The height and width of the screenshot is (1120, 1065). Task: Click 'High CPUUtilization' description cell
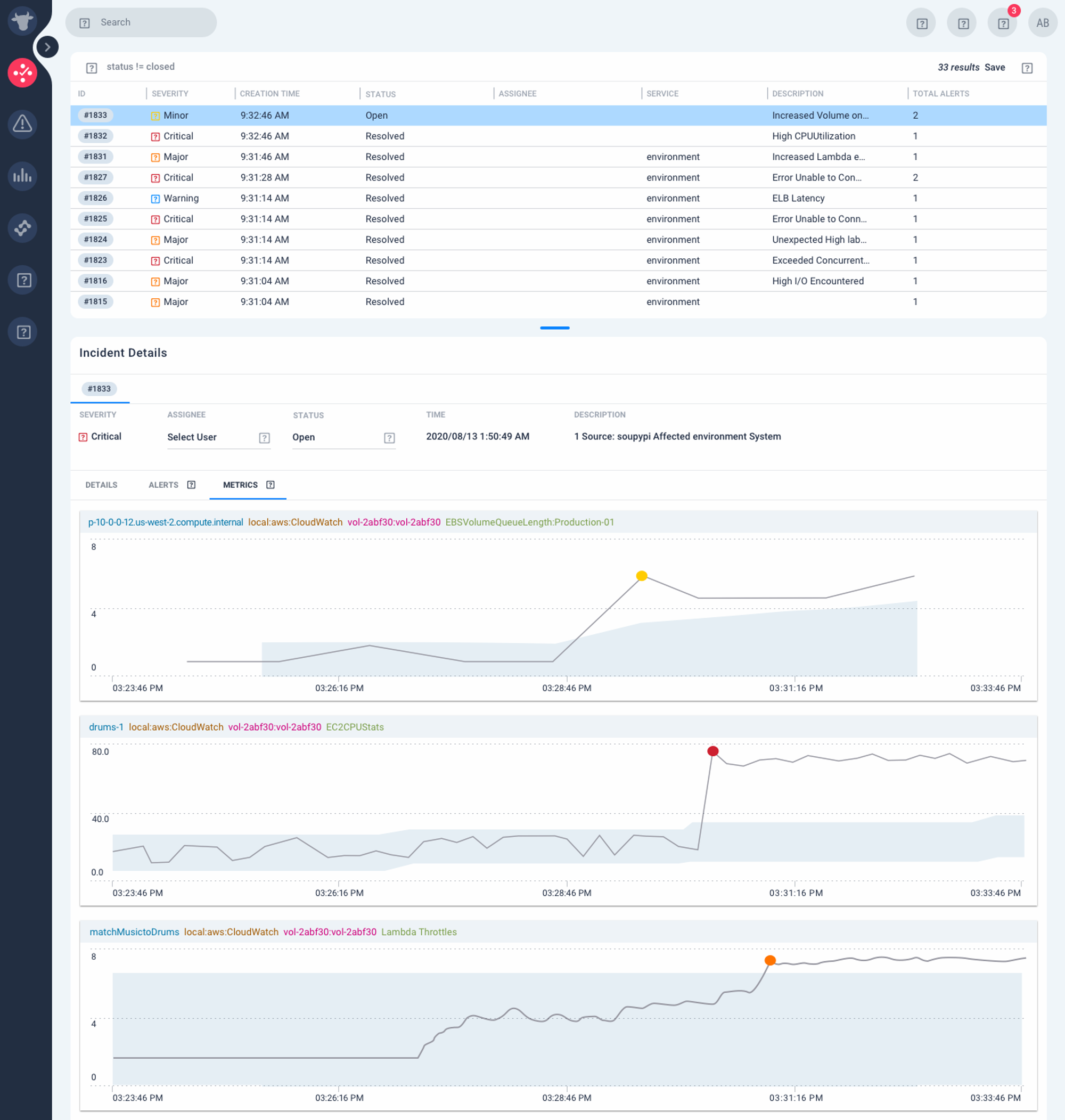[814, 136]
